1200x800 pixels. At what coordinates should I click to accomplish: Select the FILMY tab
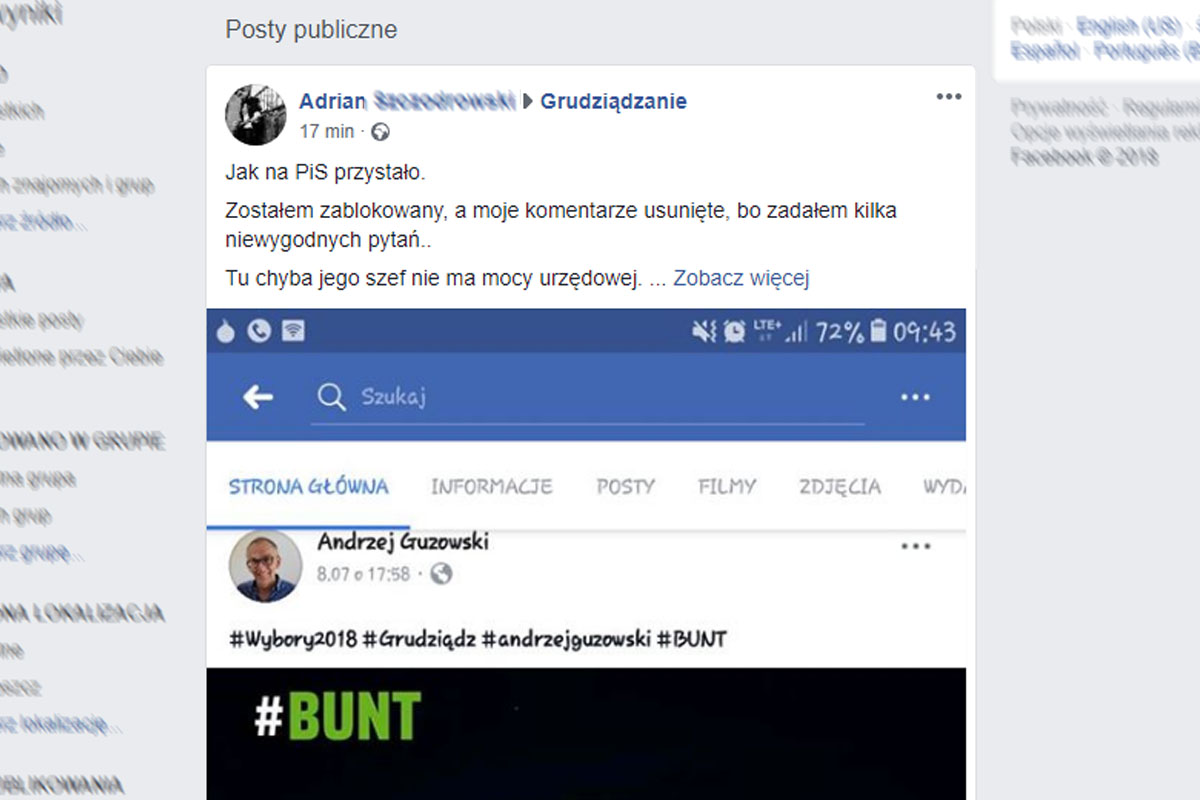click(727, 487)
